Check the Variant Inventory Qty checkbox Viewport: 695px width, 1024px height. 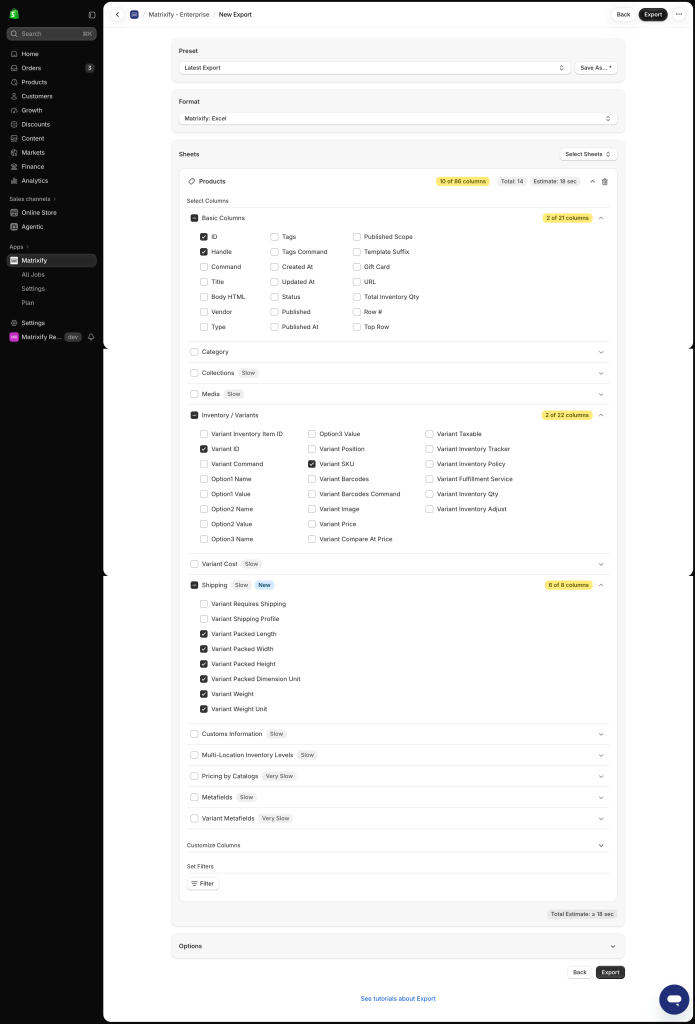tap(429, 494)
